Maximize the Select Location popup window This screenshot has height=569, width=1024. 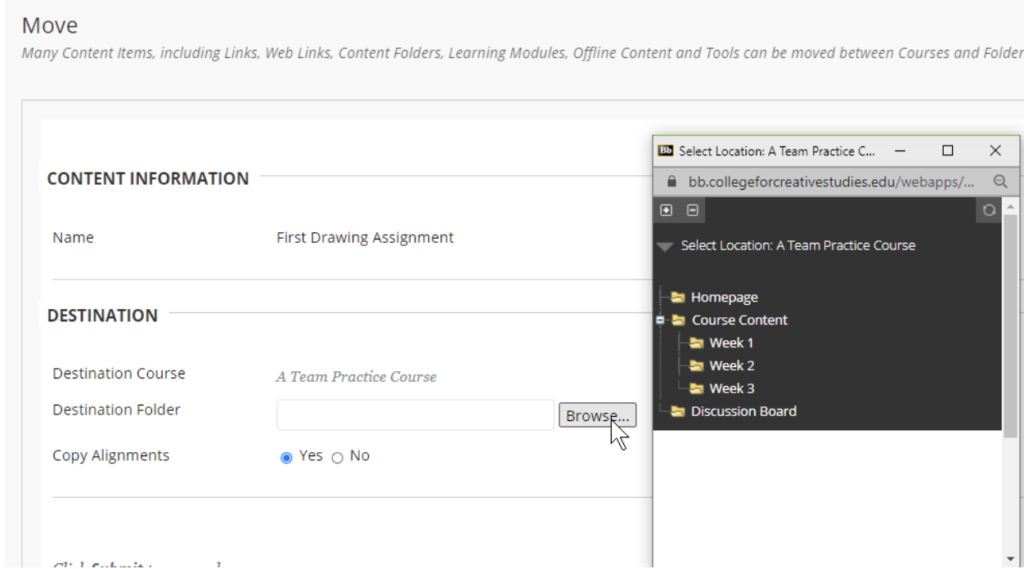click(948, 151)
